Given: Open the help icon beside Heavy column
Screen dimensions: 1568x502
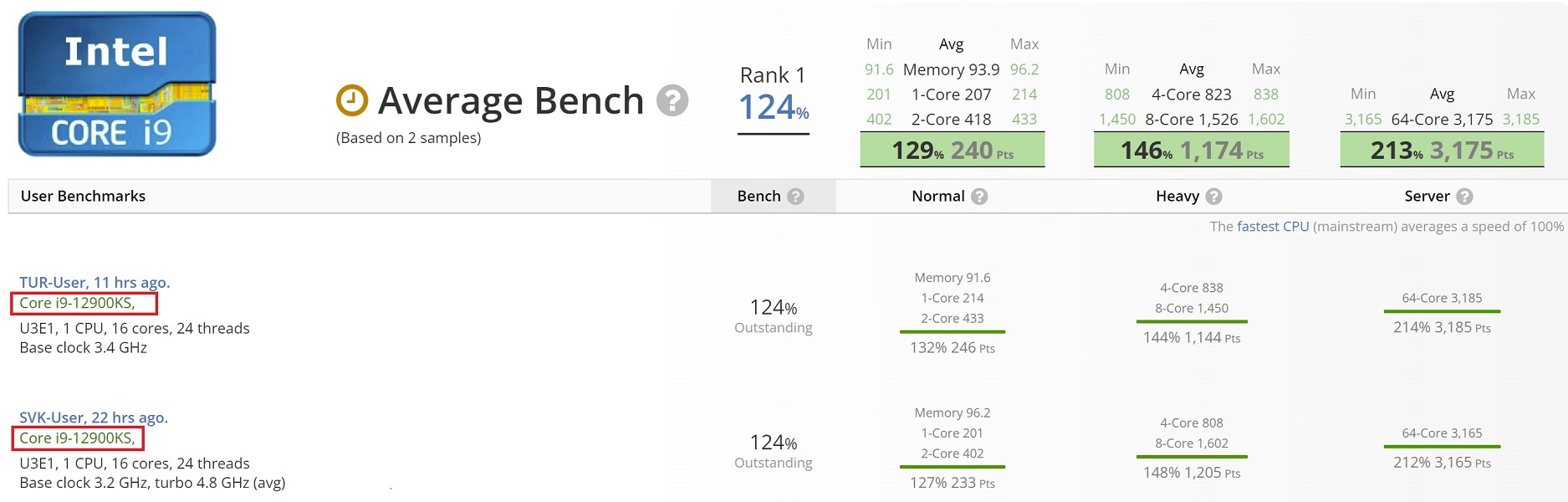Looking at the screenshot, I should tap(1213, 197).
